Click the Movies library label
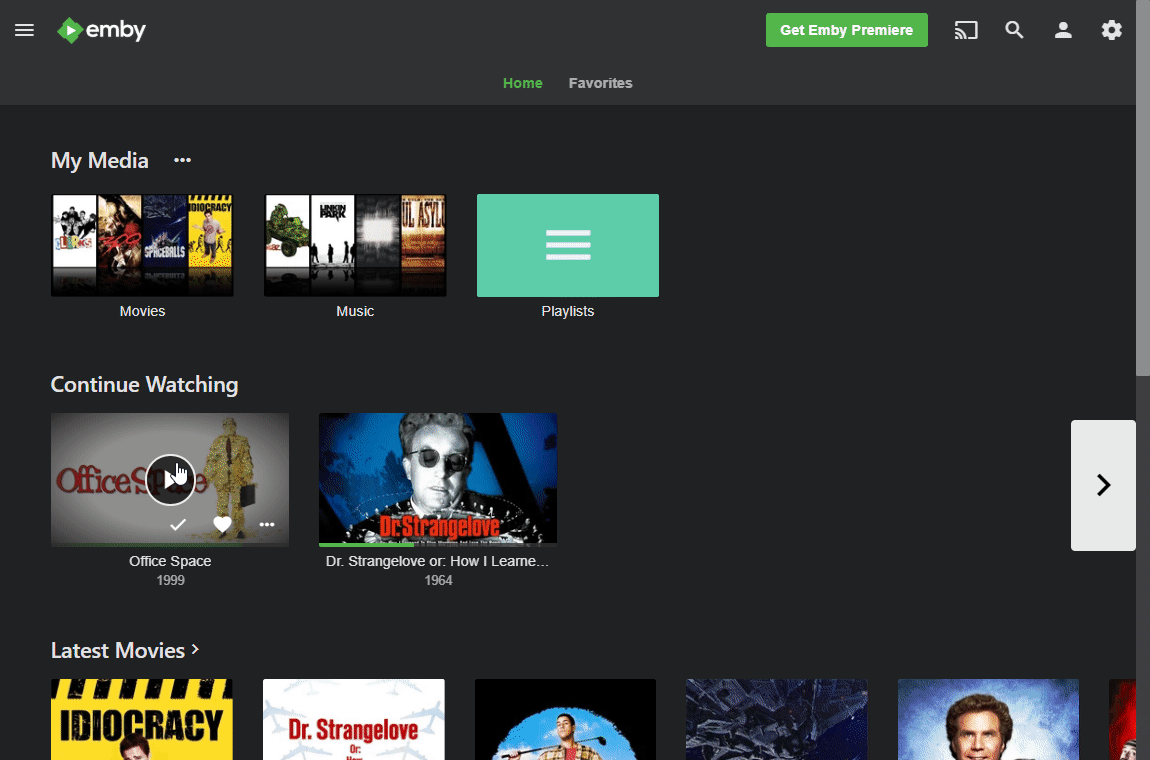Image resolution: width=1150 pixels, height=760 pixels. pyautogui.click(x=142, y=311)
